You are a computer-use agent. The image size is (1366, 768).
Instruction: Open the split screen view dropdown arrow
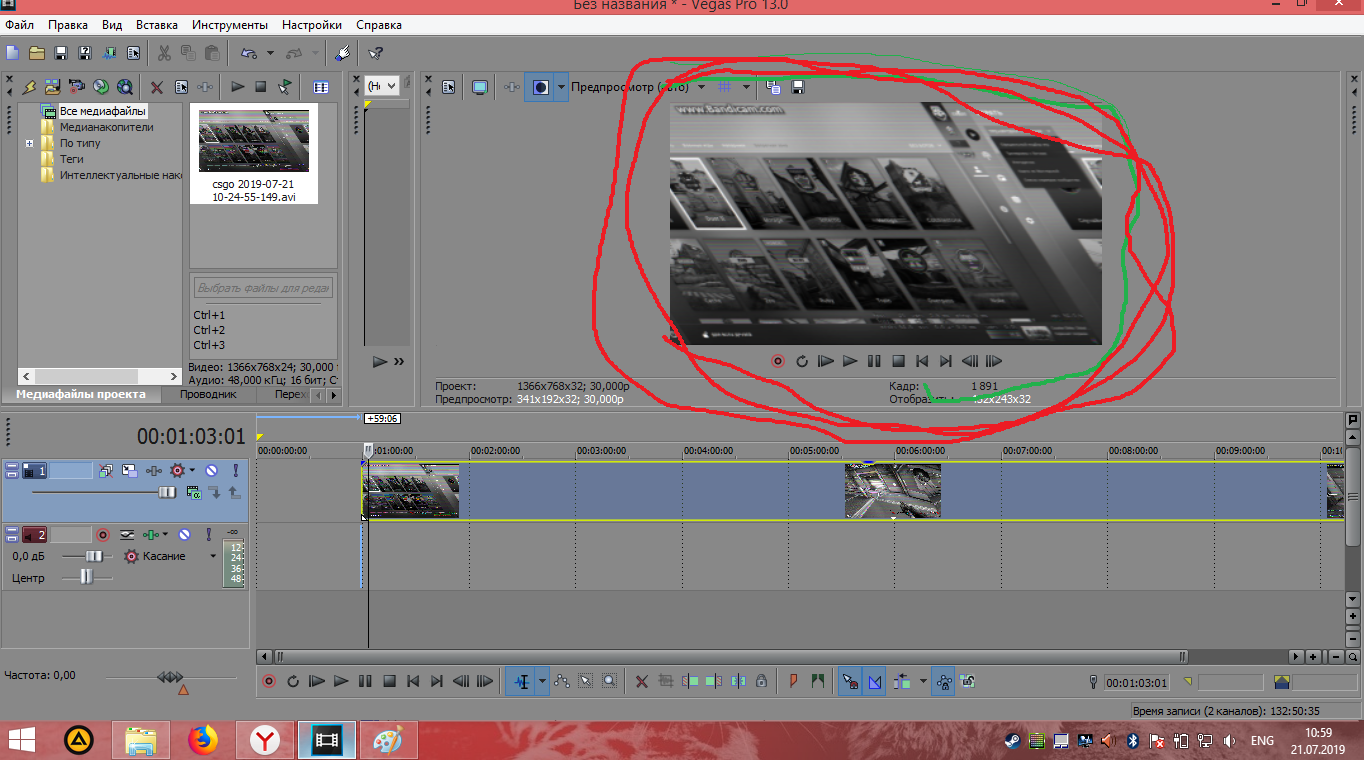561,87
